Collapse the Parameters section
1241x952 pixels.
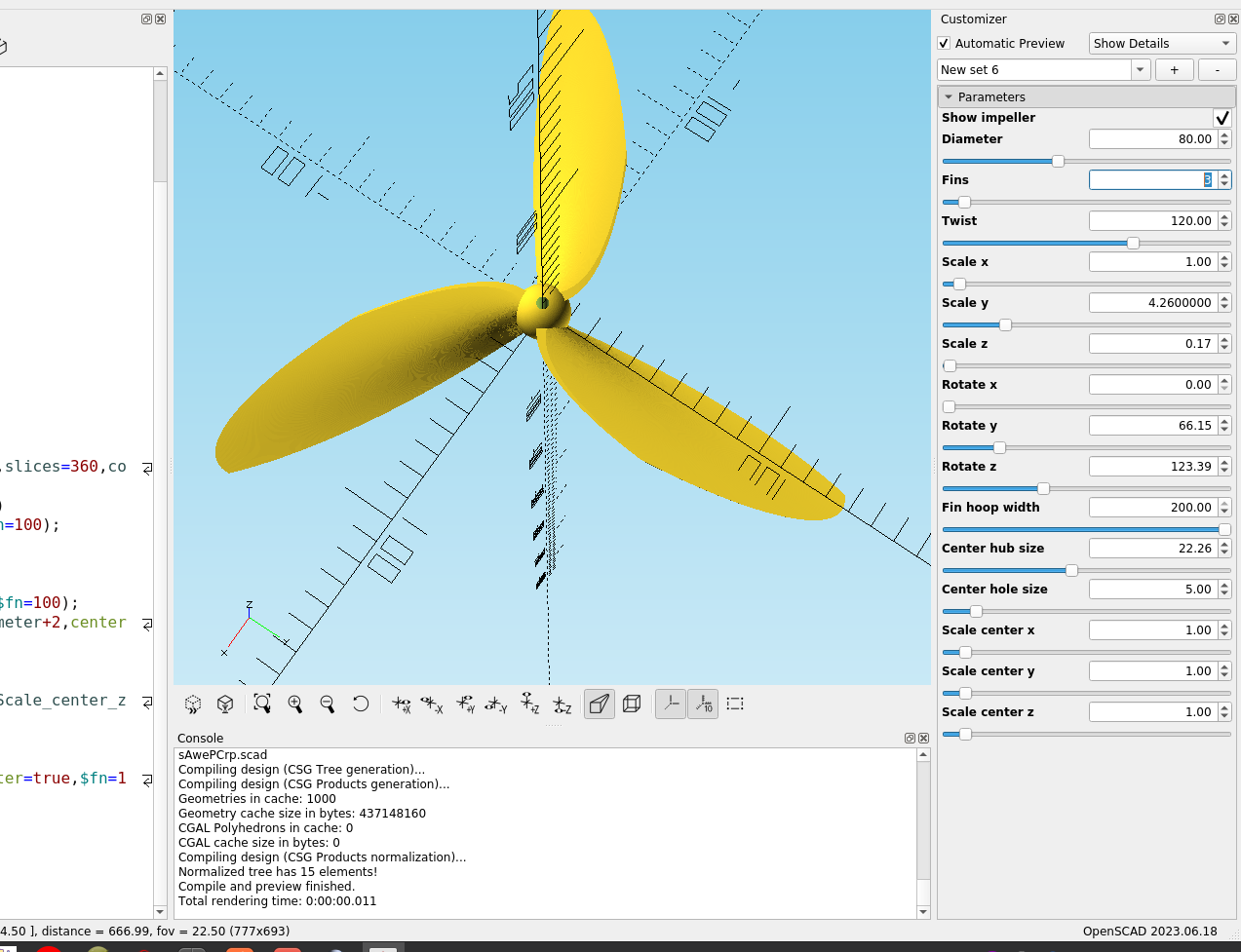click(x=950, y=96)
